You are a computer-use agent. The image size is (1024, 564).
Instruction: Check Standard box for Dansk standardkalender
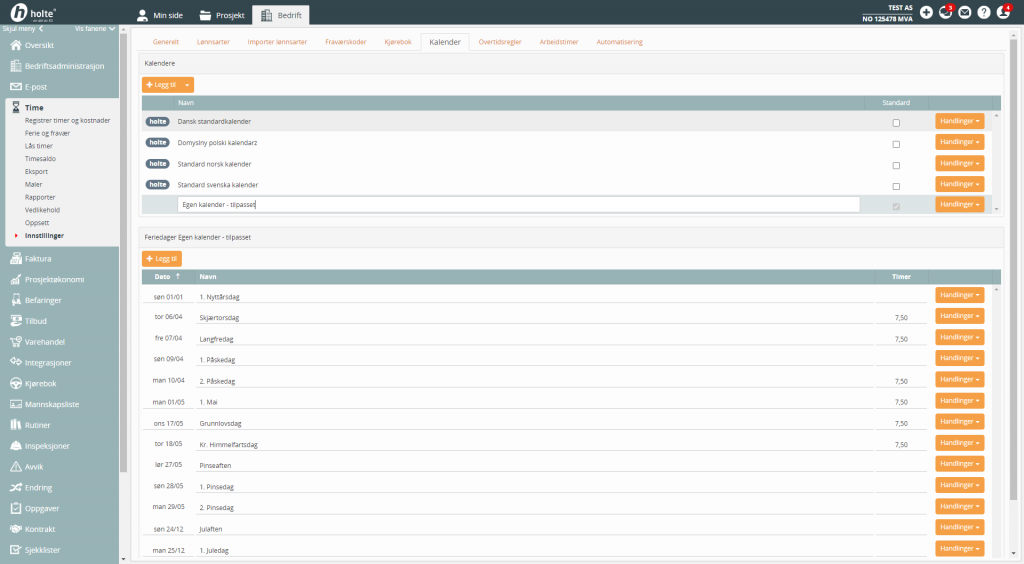[x=896, y=122]
